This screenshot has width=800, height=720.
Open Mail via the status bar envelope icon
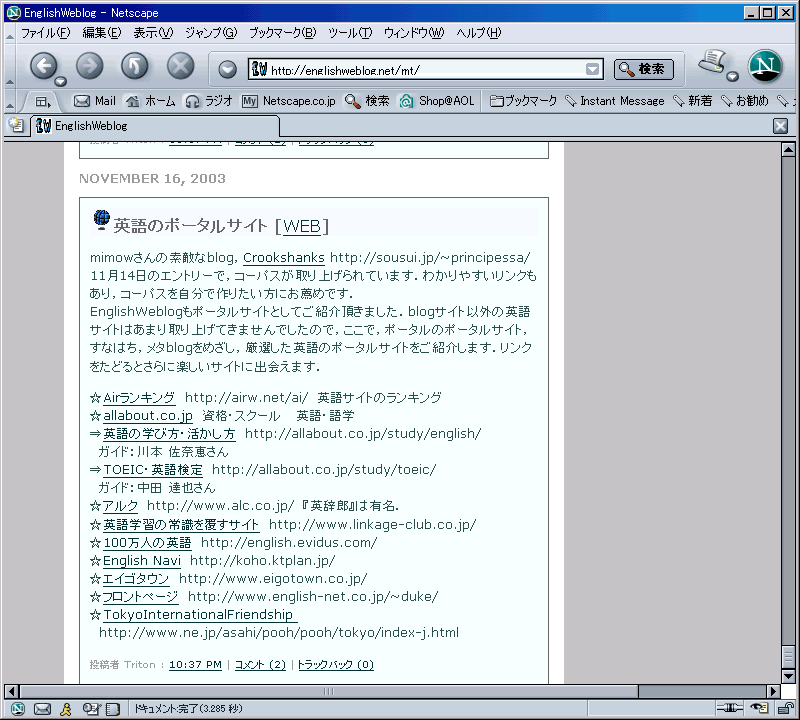(42, 709)
